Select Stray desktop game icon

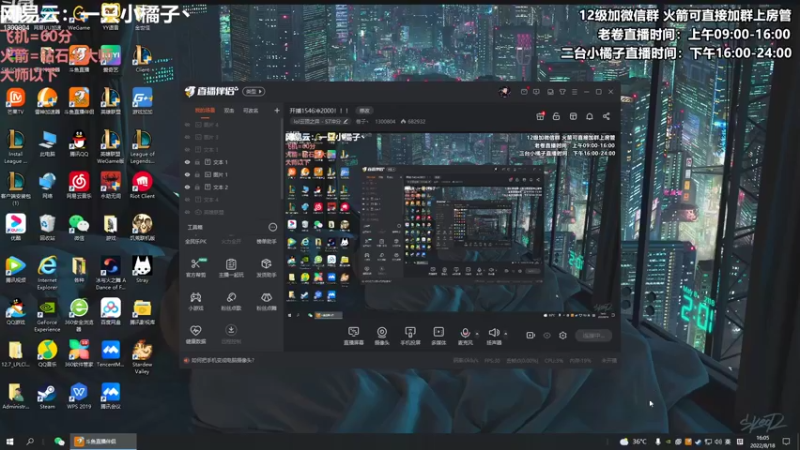(x=142, y=269)
